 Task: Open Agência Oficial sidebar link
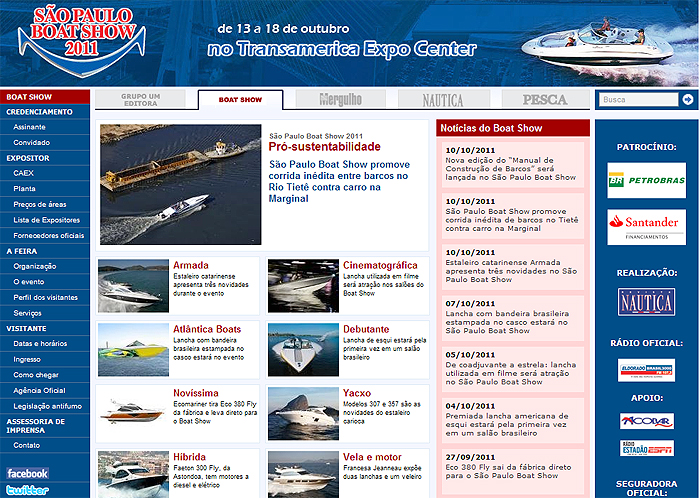(39, 390)
